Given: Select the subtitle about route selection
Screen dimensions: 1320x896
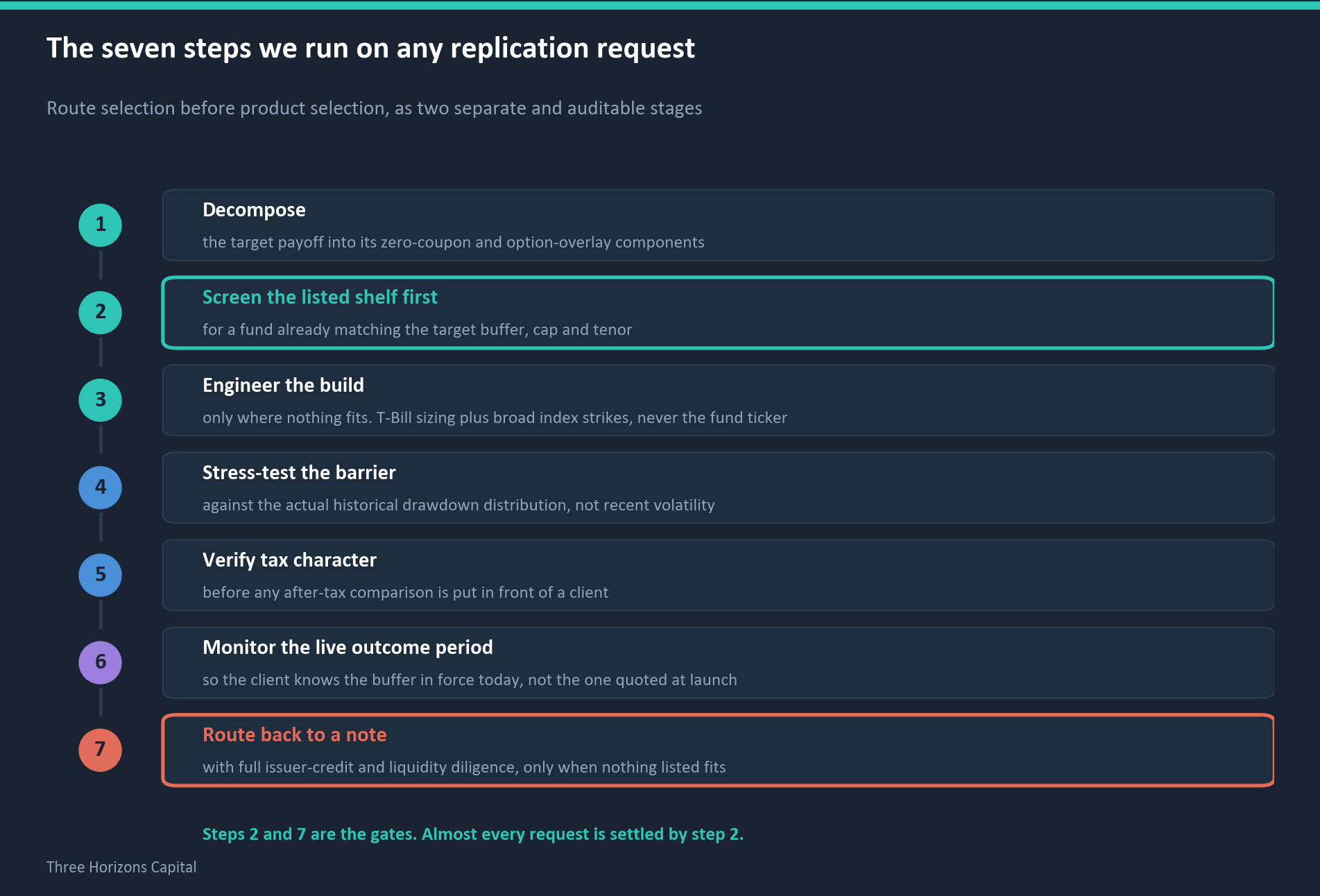Looking at the screenshot, I should (x=374, y=108).
